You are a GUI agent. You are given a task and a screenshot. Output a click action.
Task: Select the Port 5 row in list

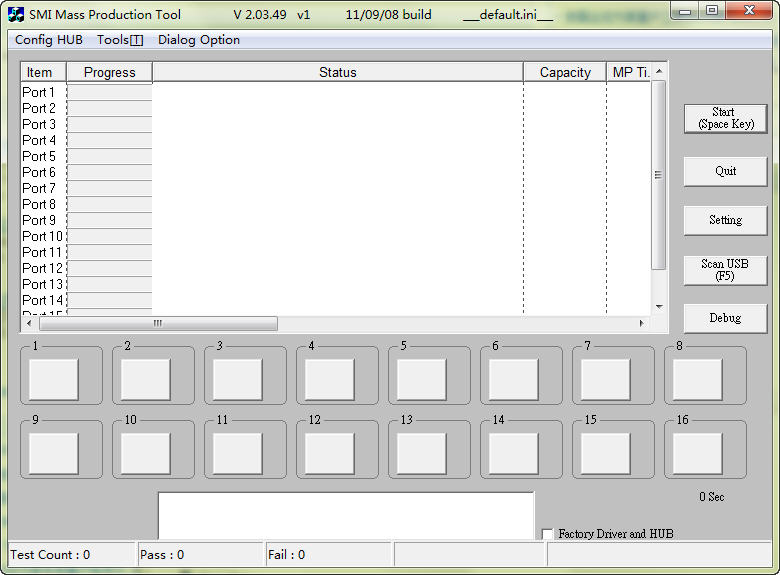[40, 156]
